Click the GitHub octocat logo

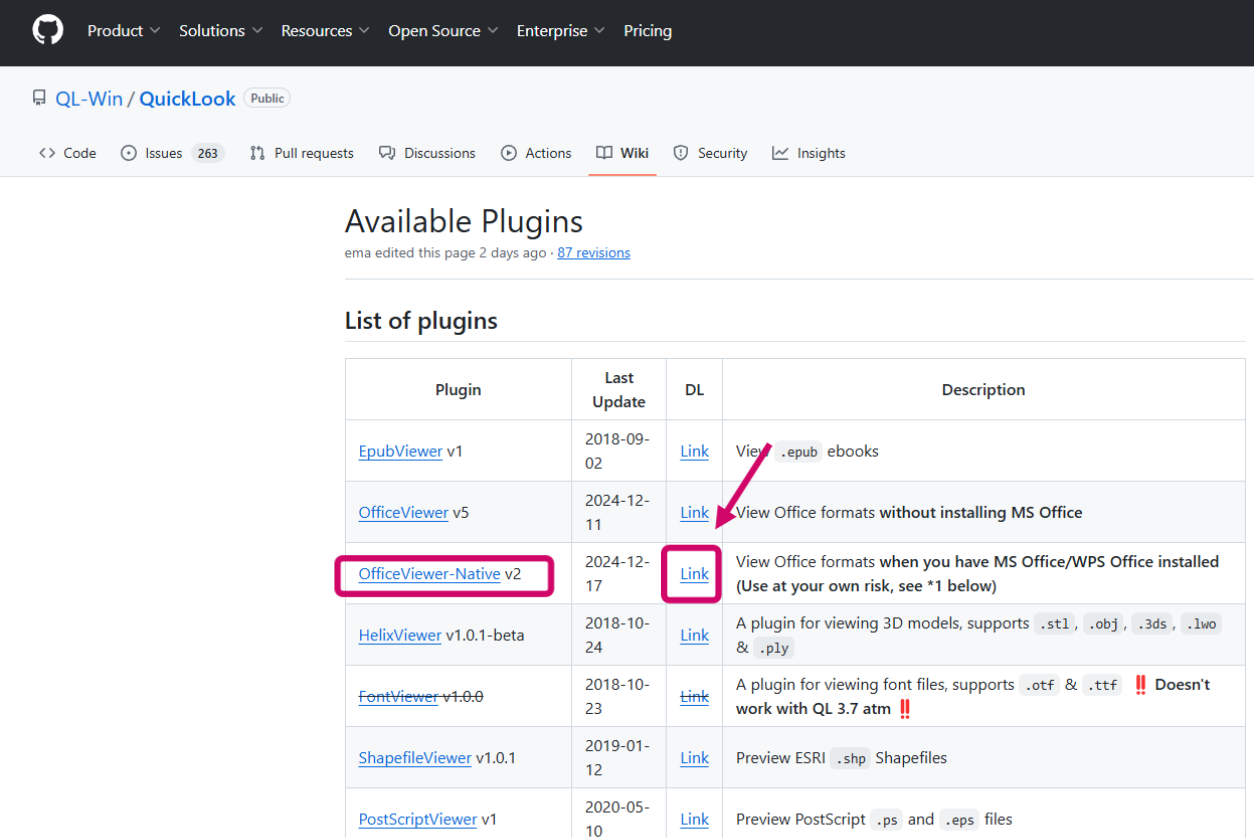point(47,31)
